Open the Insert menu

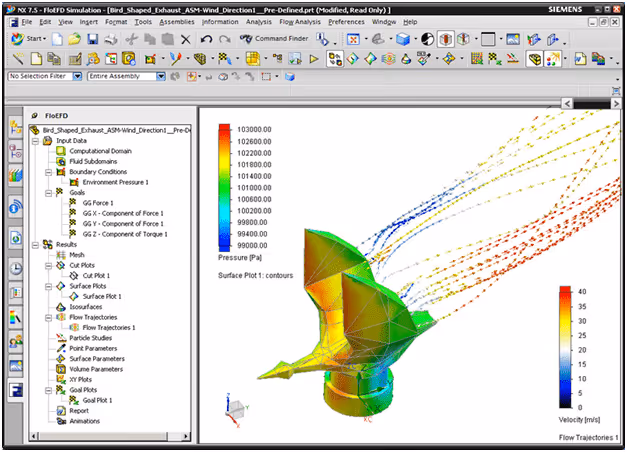(88, 22)
